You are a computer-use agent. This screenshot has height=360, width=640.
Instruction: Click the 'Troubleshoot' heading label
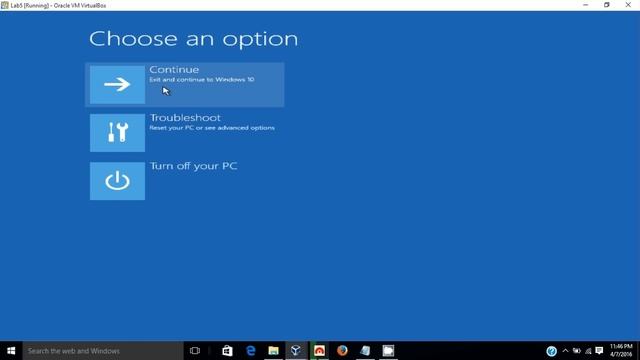point(185,118)
